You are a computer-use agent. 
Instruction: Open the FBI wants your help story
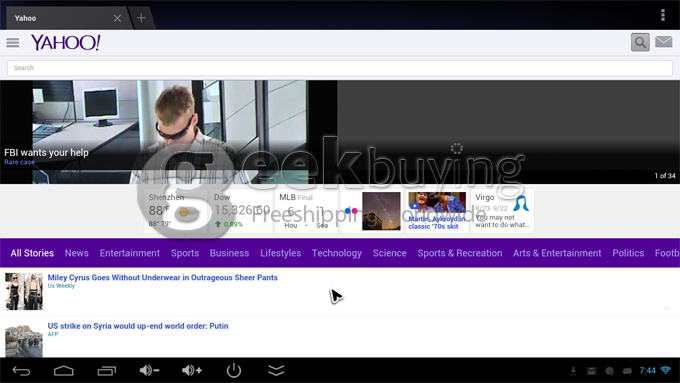point(46,153)
